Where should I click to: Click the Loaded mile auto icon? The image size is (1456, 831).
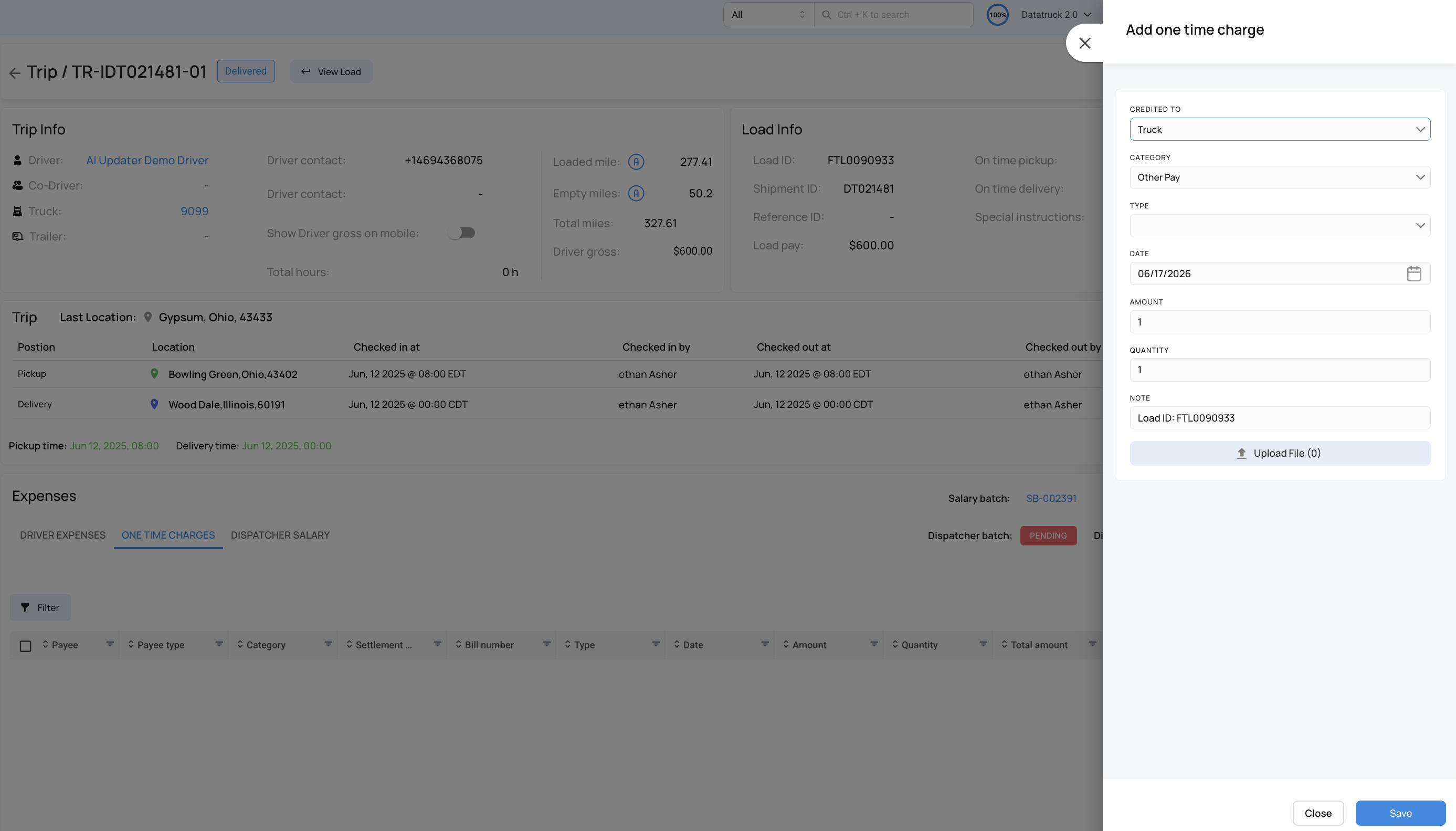pos(636,162)
